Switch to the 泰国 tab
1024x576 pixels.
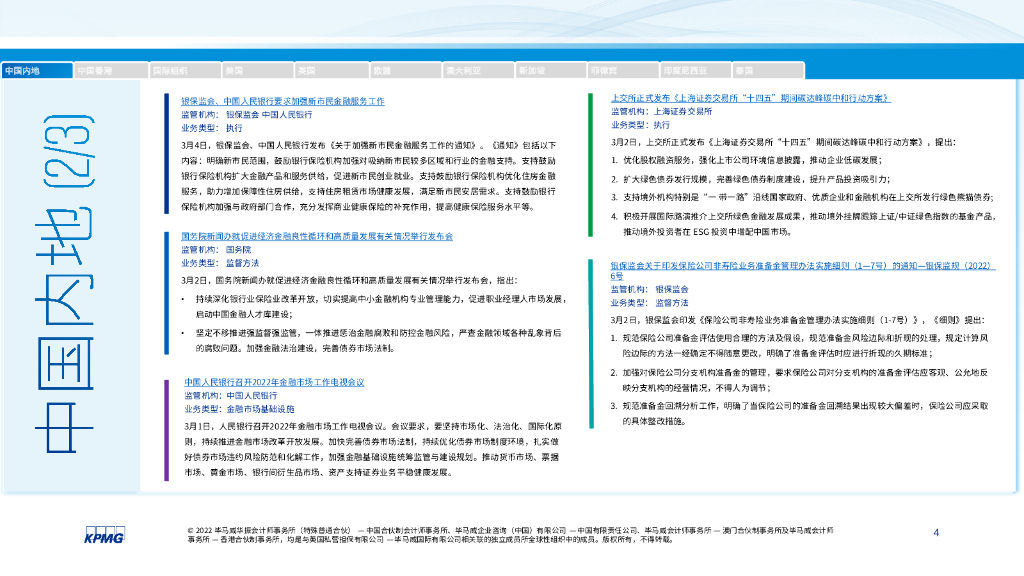coord(769,71)
